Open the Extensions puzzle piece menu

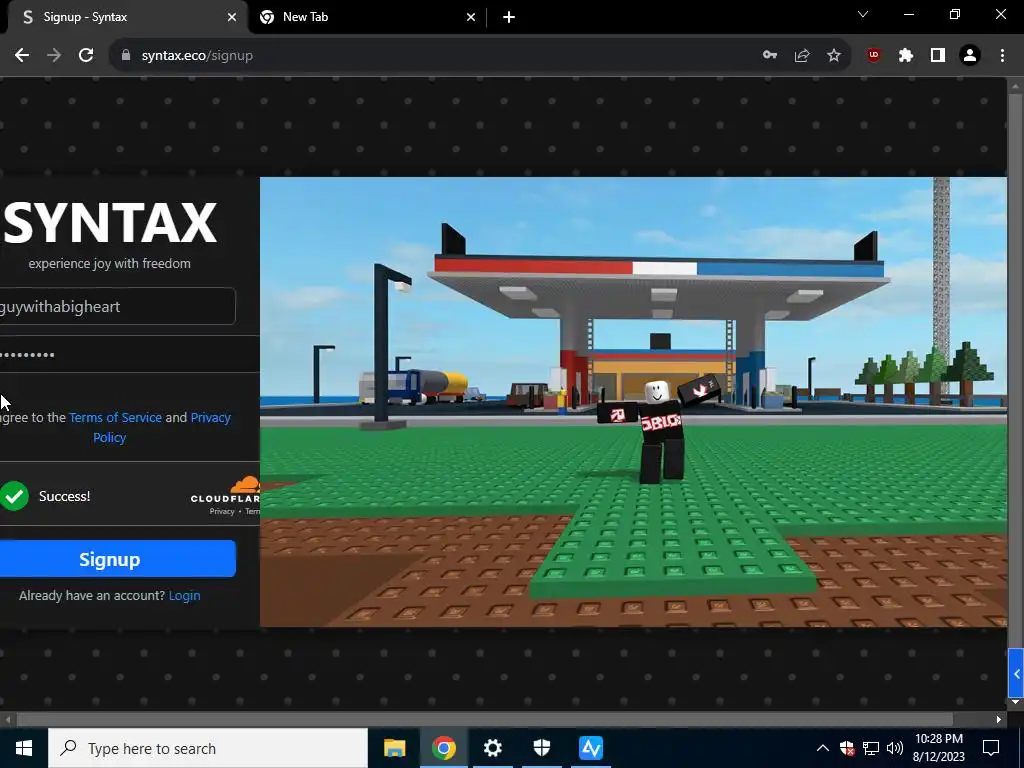905,56
